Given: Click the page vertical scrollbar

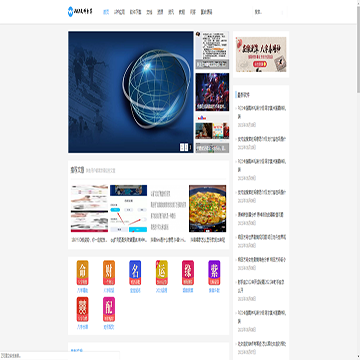Looking at the screenshot, I should [x=358, y=180].
